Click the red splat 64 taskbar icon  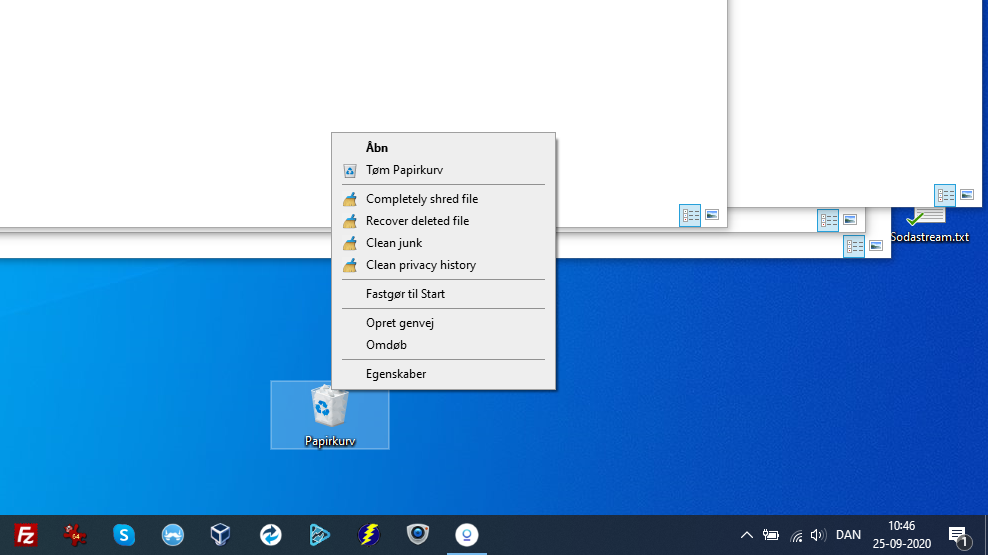click(x=75, y=535)
